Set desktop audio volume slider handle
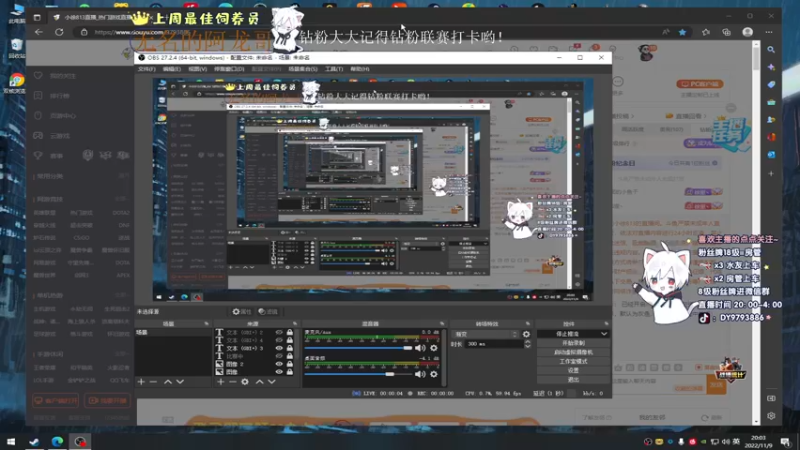Viewport: 800px width, 450px height. [x=390, y=374]
